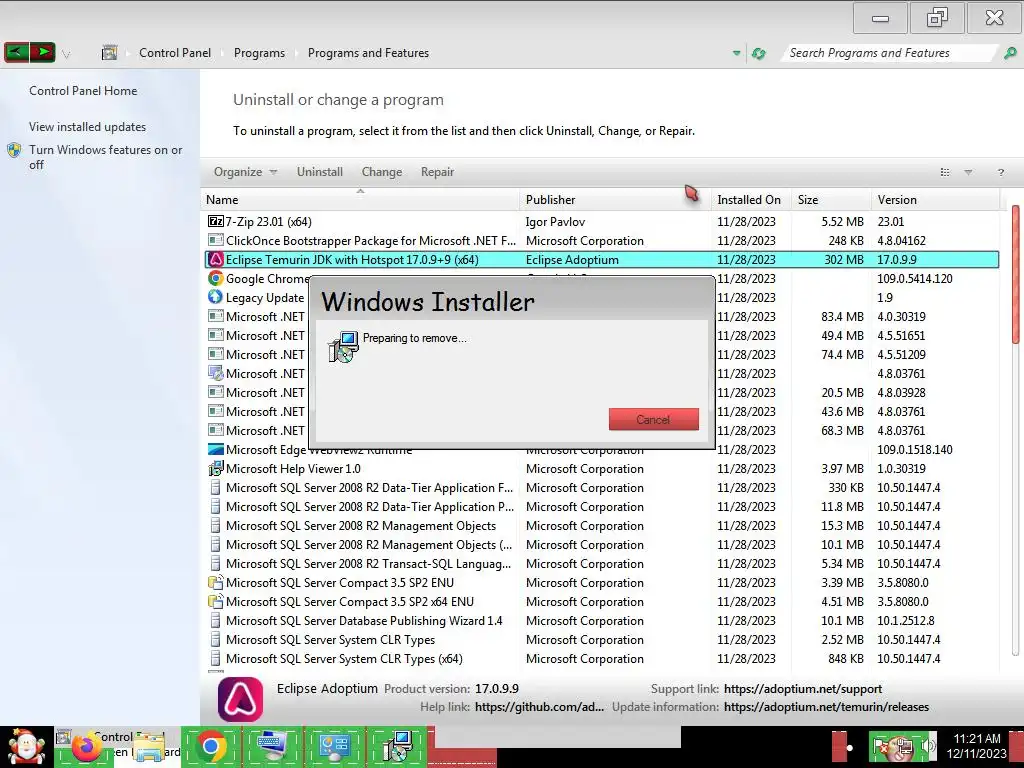Sort by Installed On column header
The width and height of the screenshot is (1024, 768).
coord(752,200)
